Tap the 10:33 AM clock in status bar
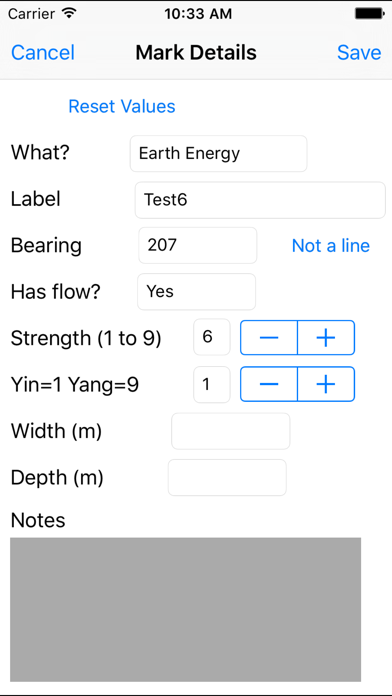Image resolution: width=392 pixels, height=696 pixels. click(x=198, y=14)
